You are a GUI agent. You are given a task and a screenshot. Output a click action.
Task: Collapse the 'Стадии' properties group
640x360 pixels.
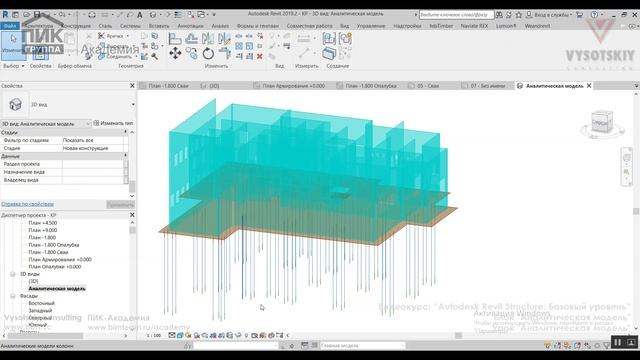[125, 132]
